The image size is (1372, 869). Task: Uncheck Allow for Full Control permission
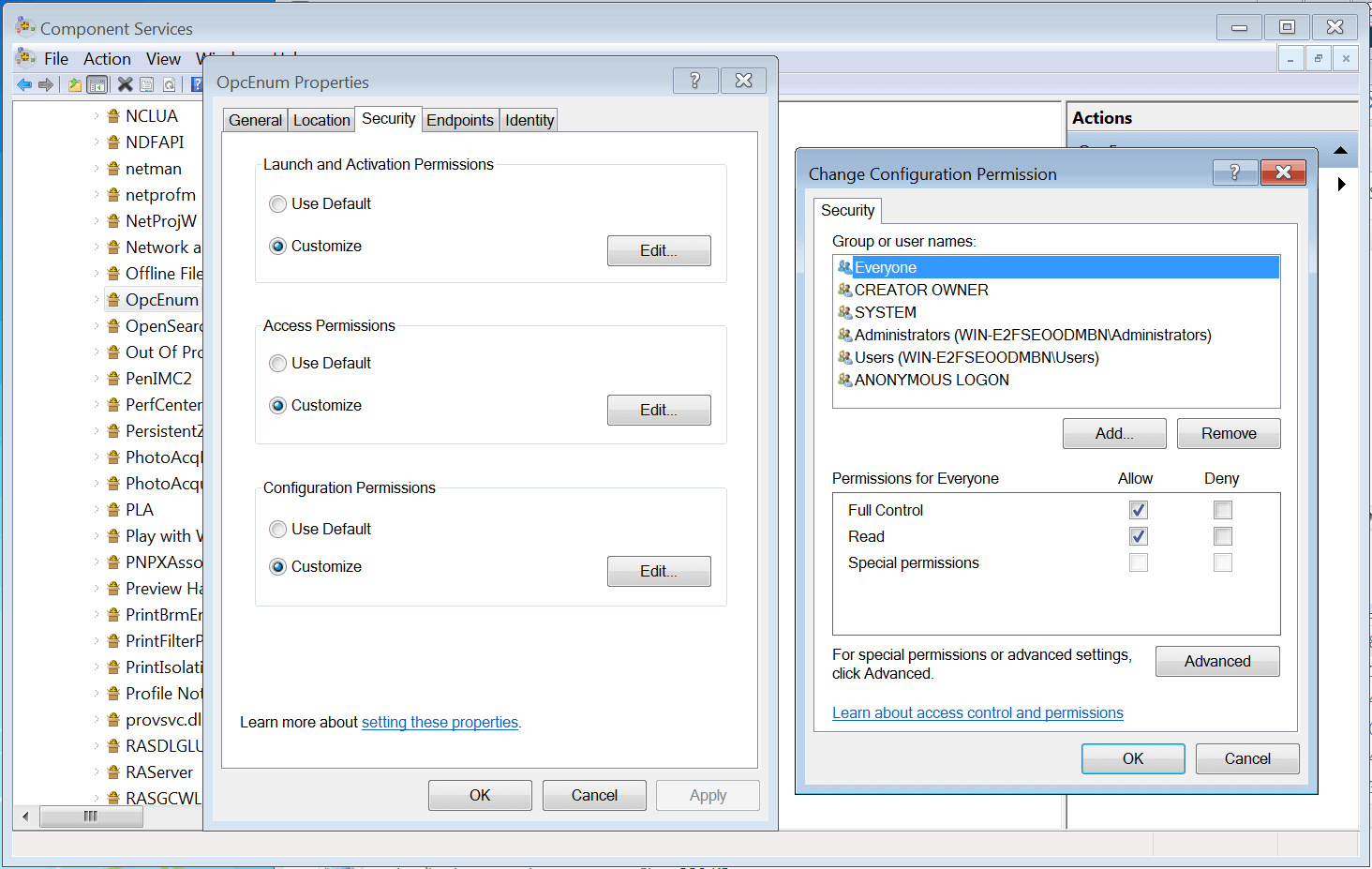click(x=1139, y=510)
